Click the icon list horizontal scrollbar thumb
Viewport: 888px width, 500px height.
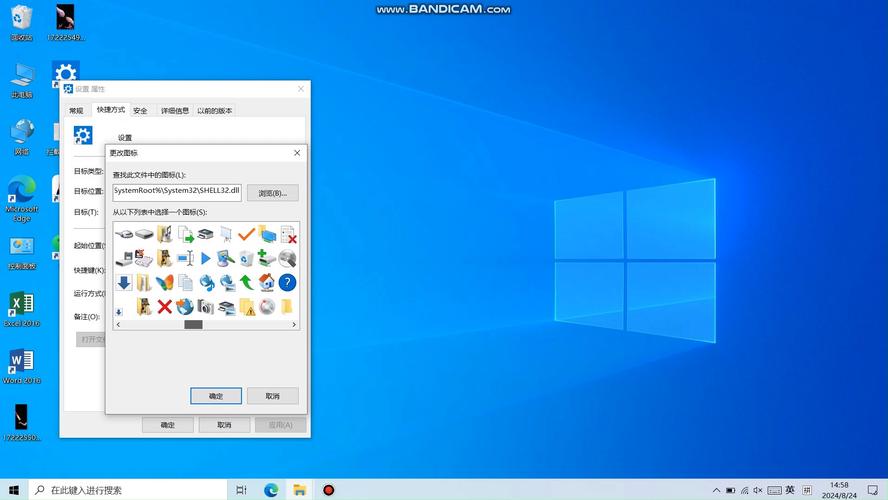click(193, 324)
